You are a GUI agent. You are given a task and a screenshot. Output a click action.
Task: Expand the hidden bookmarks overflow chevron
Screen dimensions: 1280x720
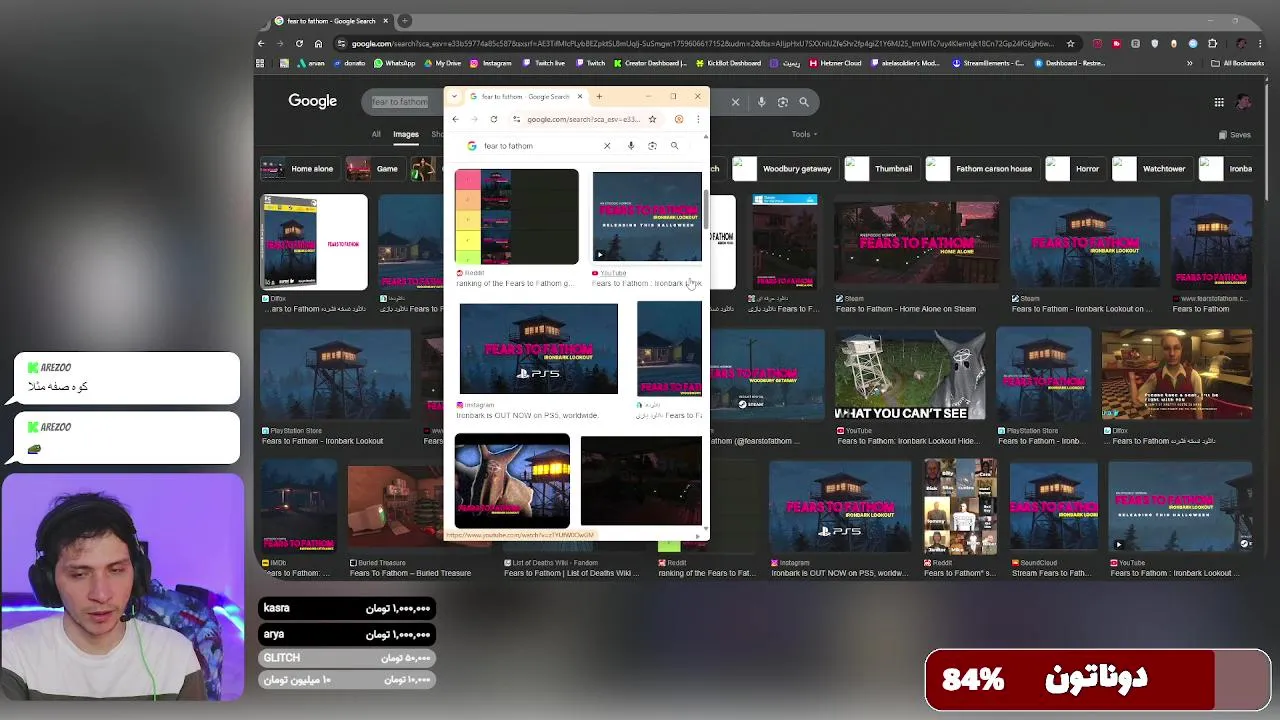pyautogui.click(x=1189, y=63)
